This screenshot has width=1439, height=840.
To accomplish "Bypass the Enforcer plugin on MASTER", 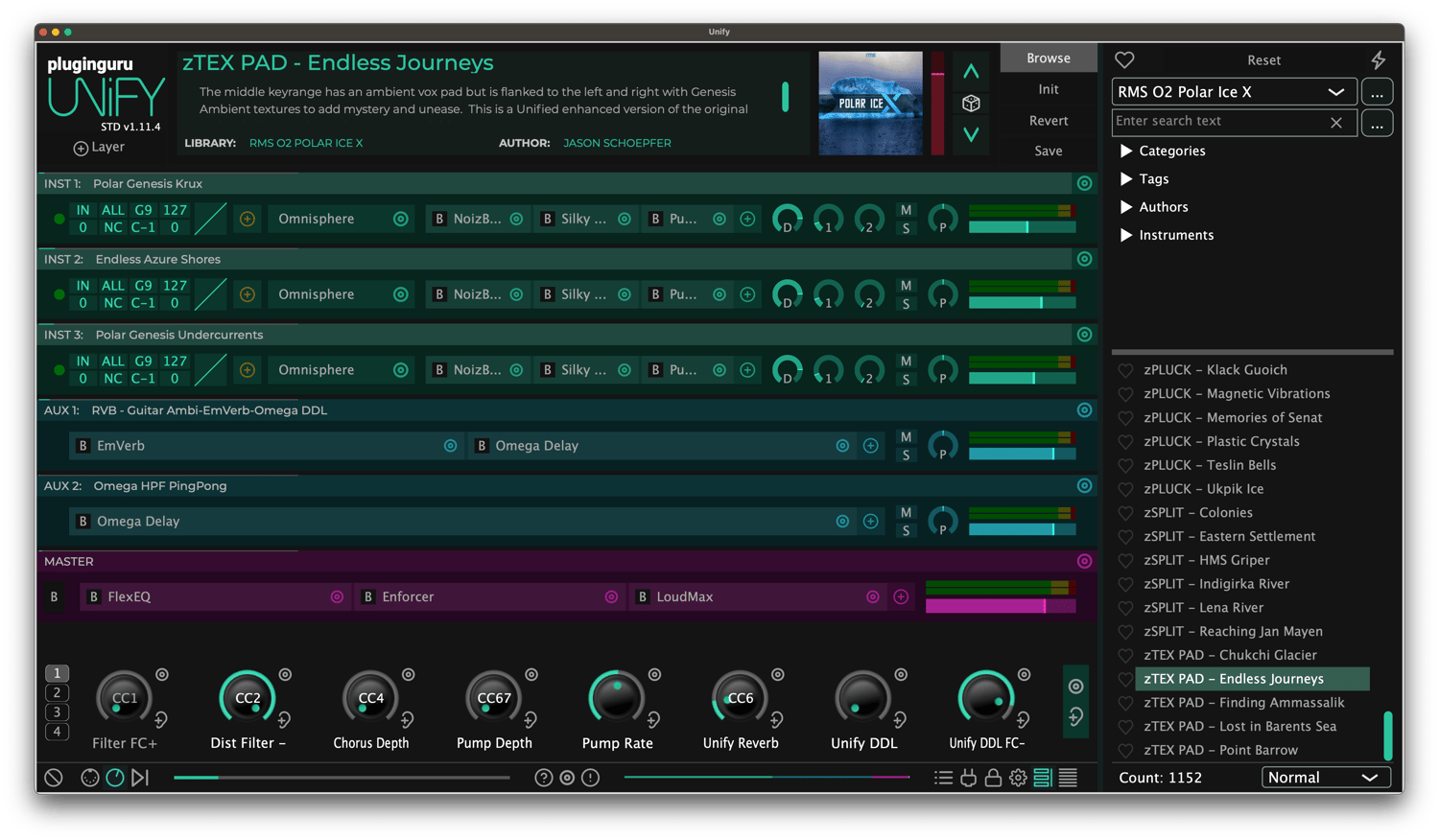I will click(368, 597).
